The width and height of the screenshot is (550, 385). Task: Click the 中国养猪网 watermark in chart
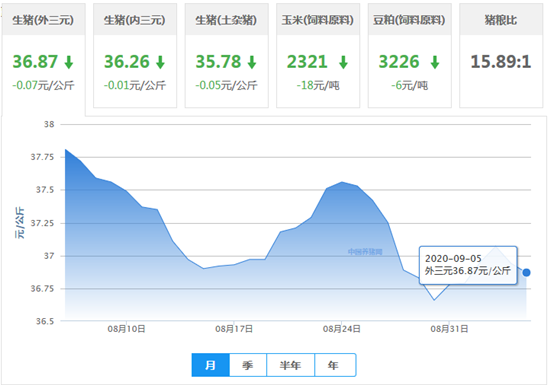coord(365,252)
